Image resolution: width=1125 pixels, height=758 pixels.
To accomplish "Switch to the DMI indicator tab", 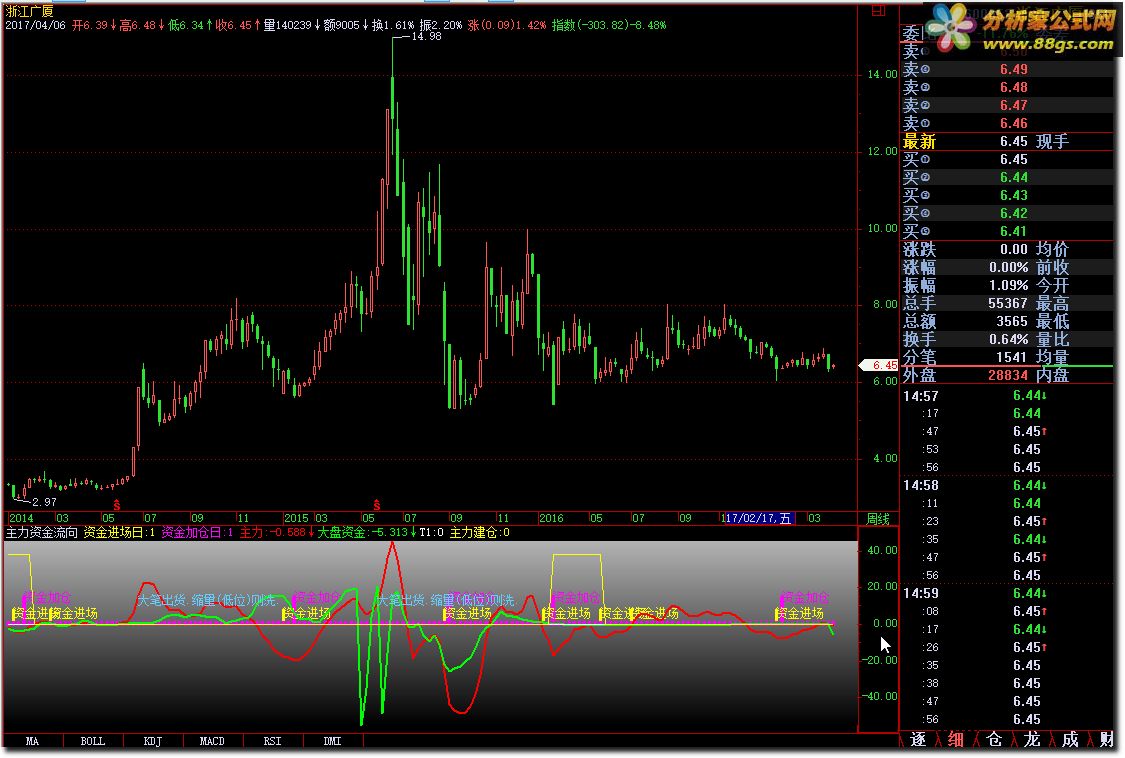I will 332,741.
